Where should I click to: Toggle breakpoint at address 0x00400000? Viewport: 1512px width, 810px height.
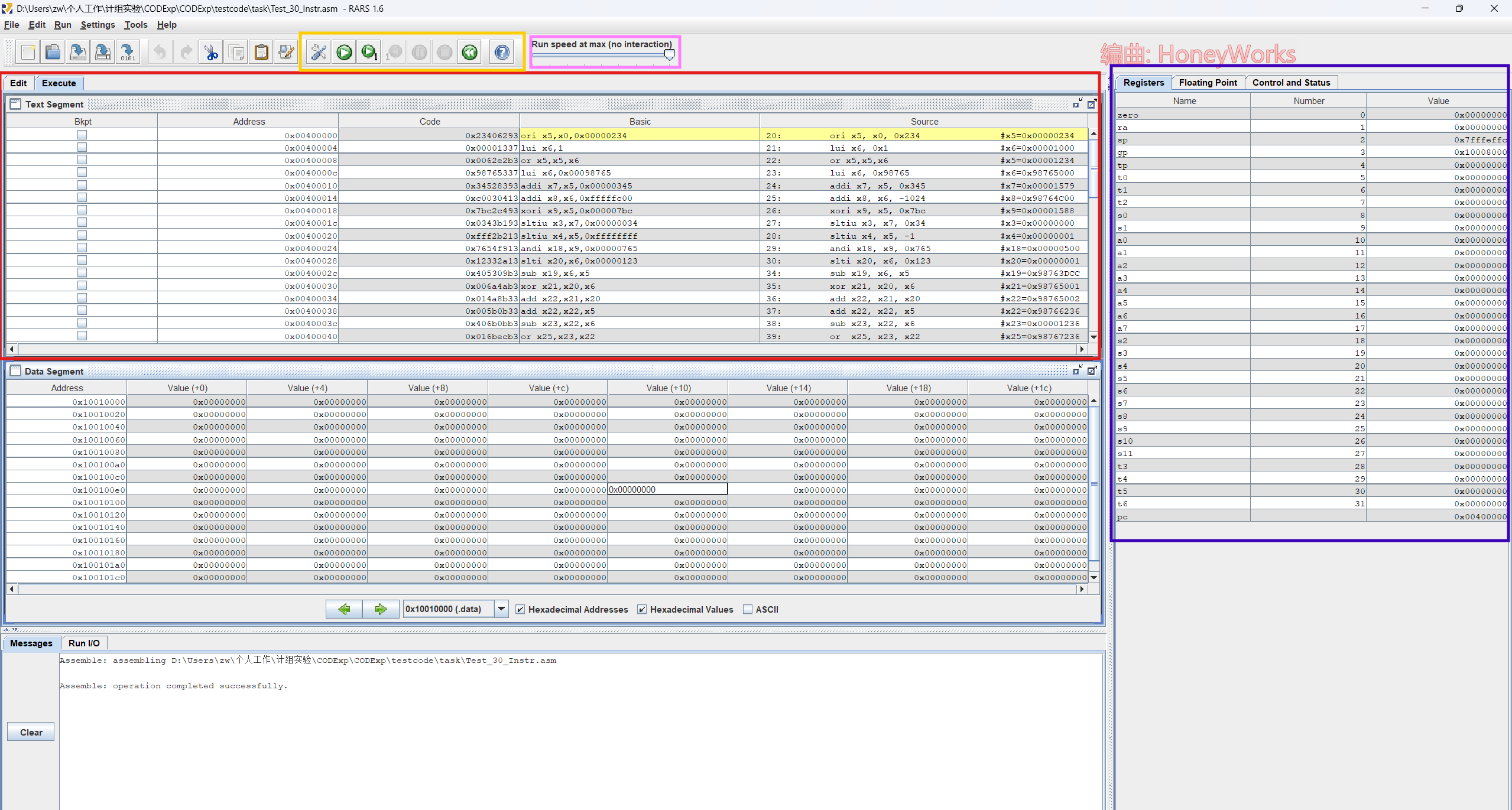[x=82, y=135]
